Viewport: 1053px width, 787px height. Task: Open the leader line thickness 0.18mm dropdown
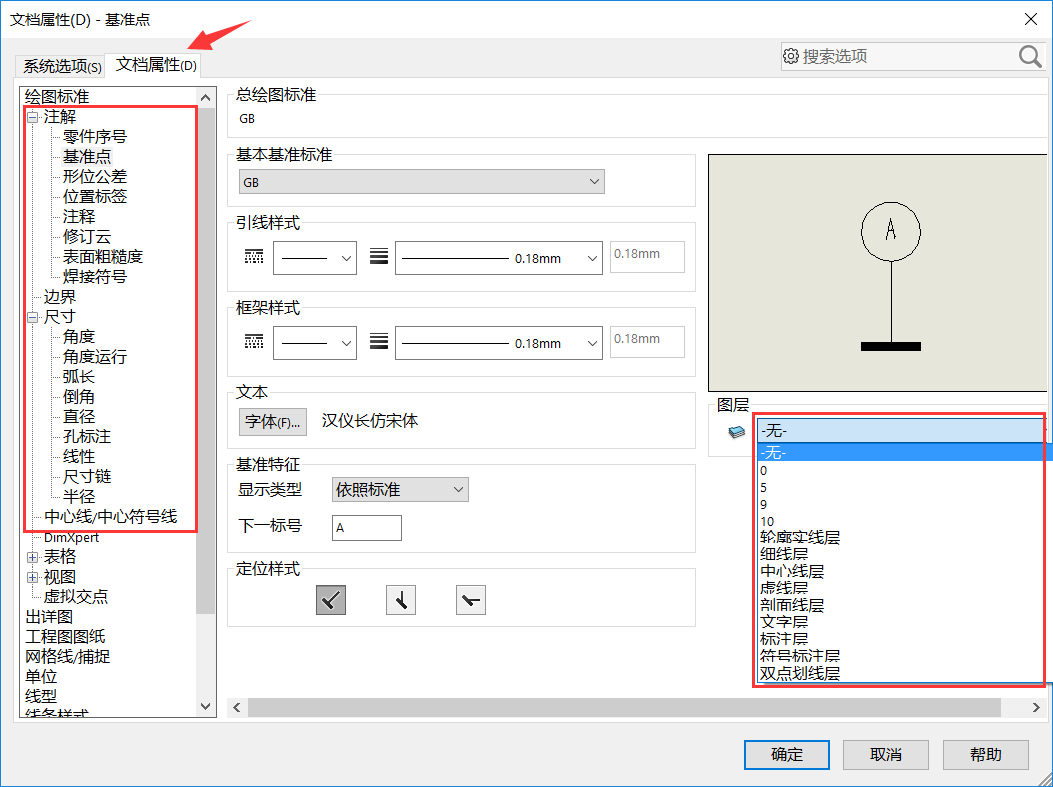coord(499,258)
